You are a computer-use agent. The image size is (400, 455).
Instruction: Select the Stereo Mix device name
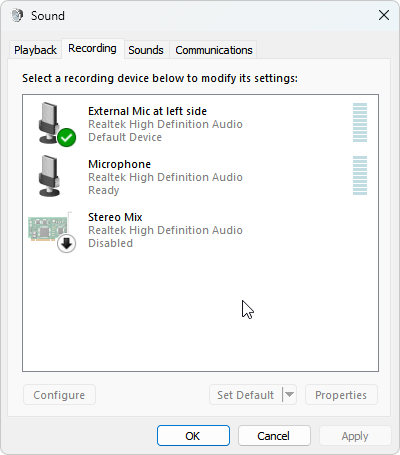click(x=115, y=217)
